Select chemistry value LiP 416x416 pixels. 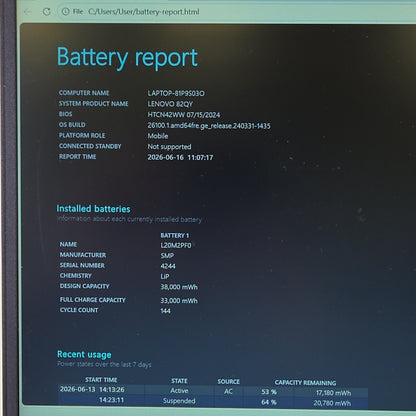coord(165,276)
